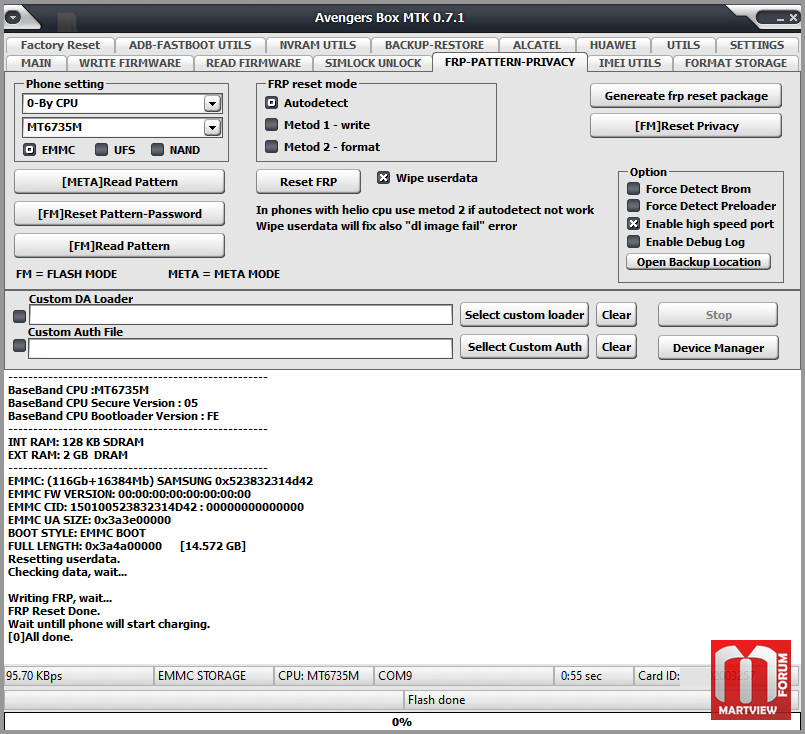Screen dimensions: 805x734
Task: Switch to SIMLOCK UNLOCK tab
Action: 373,63
